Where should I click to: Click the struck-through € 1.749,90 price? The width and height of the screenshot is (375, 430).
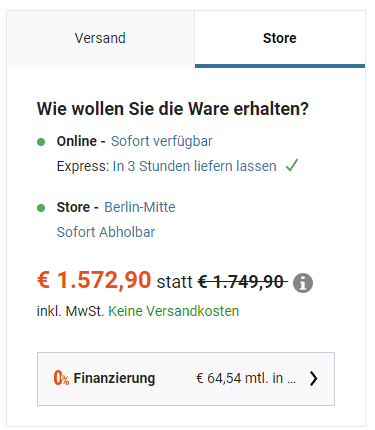[x=242, y=282]
